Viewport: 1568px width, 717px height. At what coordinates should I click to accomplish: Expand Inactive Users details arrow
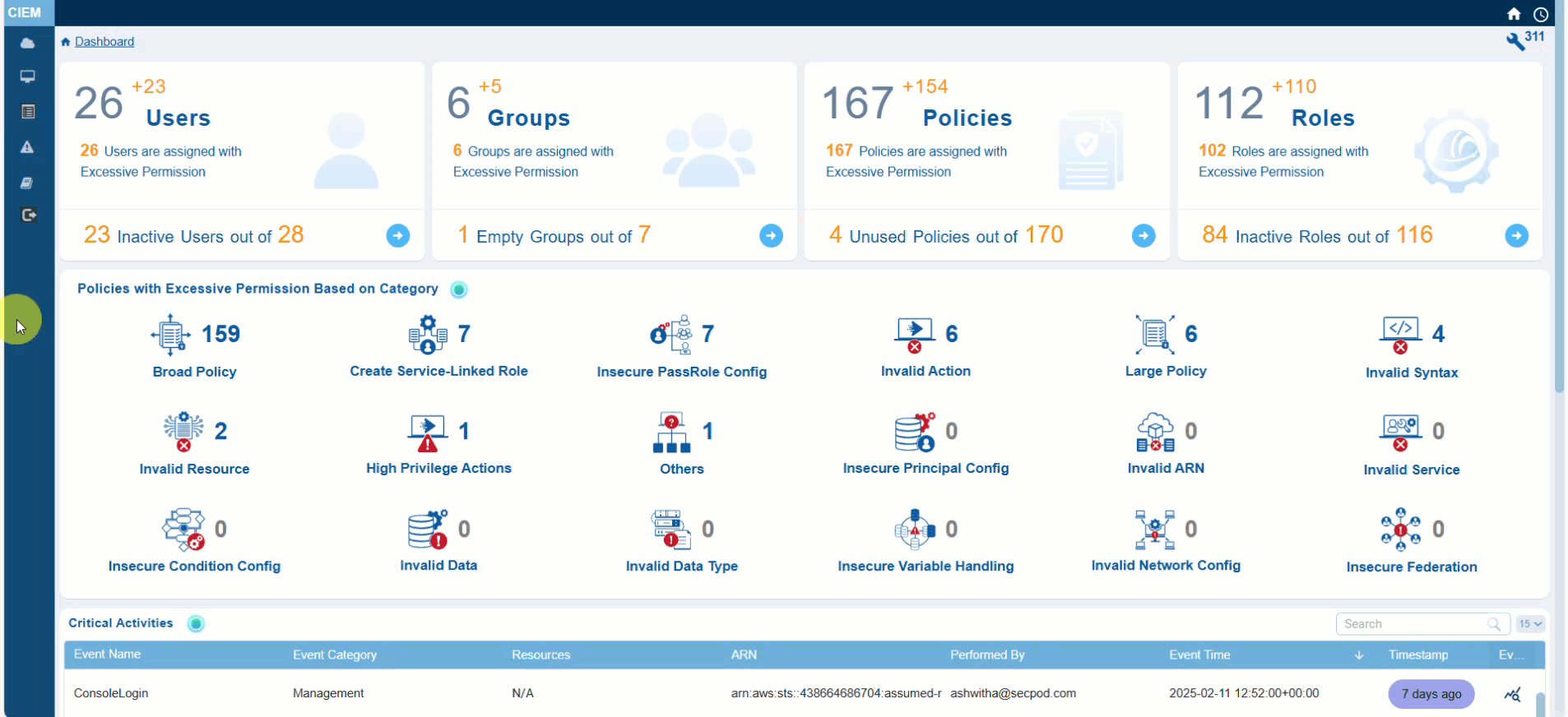tap(398, 236)
